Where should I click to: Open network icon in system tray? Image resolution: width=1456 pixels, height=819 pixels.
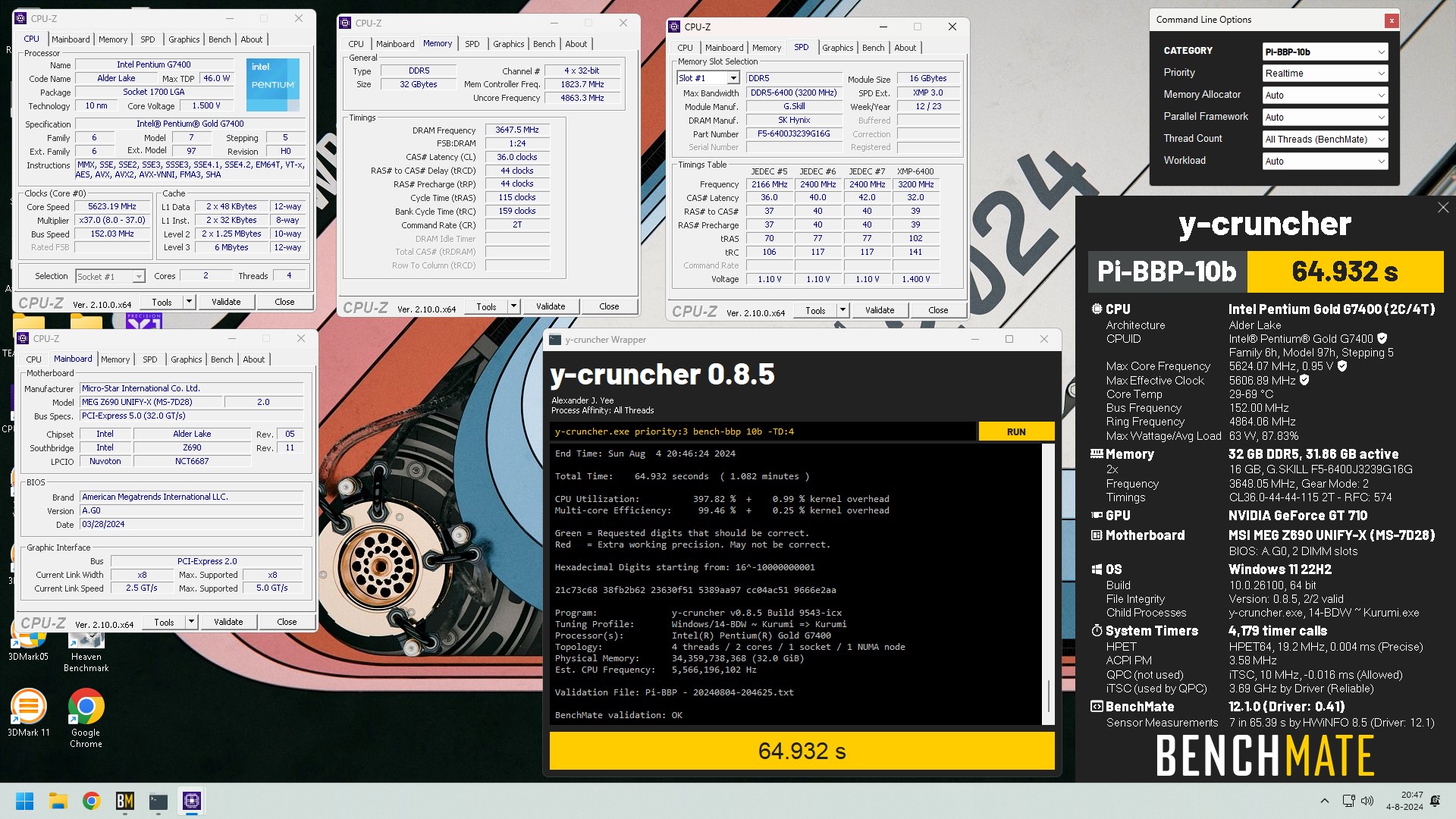[1348, 801]
